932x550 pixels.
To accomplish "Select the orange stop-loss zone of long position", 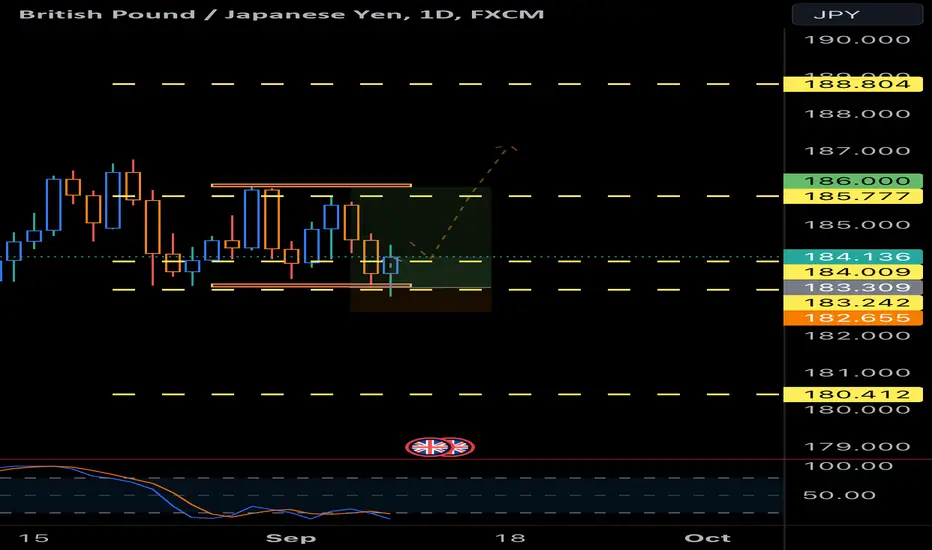I will tap(421, 300).
